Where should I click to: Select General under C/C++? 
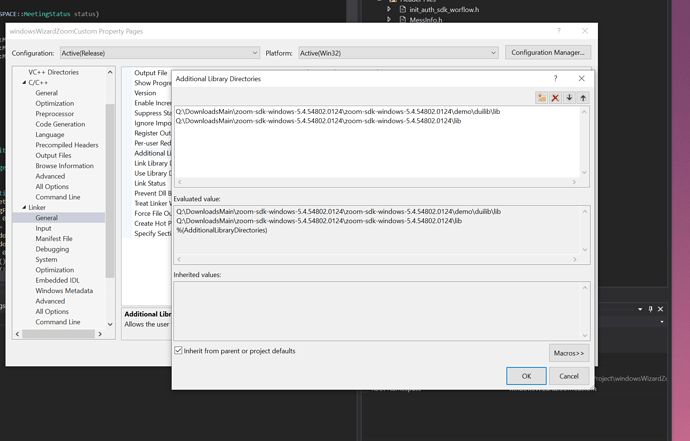[47, 93]
